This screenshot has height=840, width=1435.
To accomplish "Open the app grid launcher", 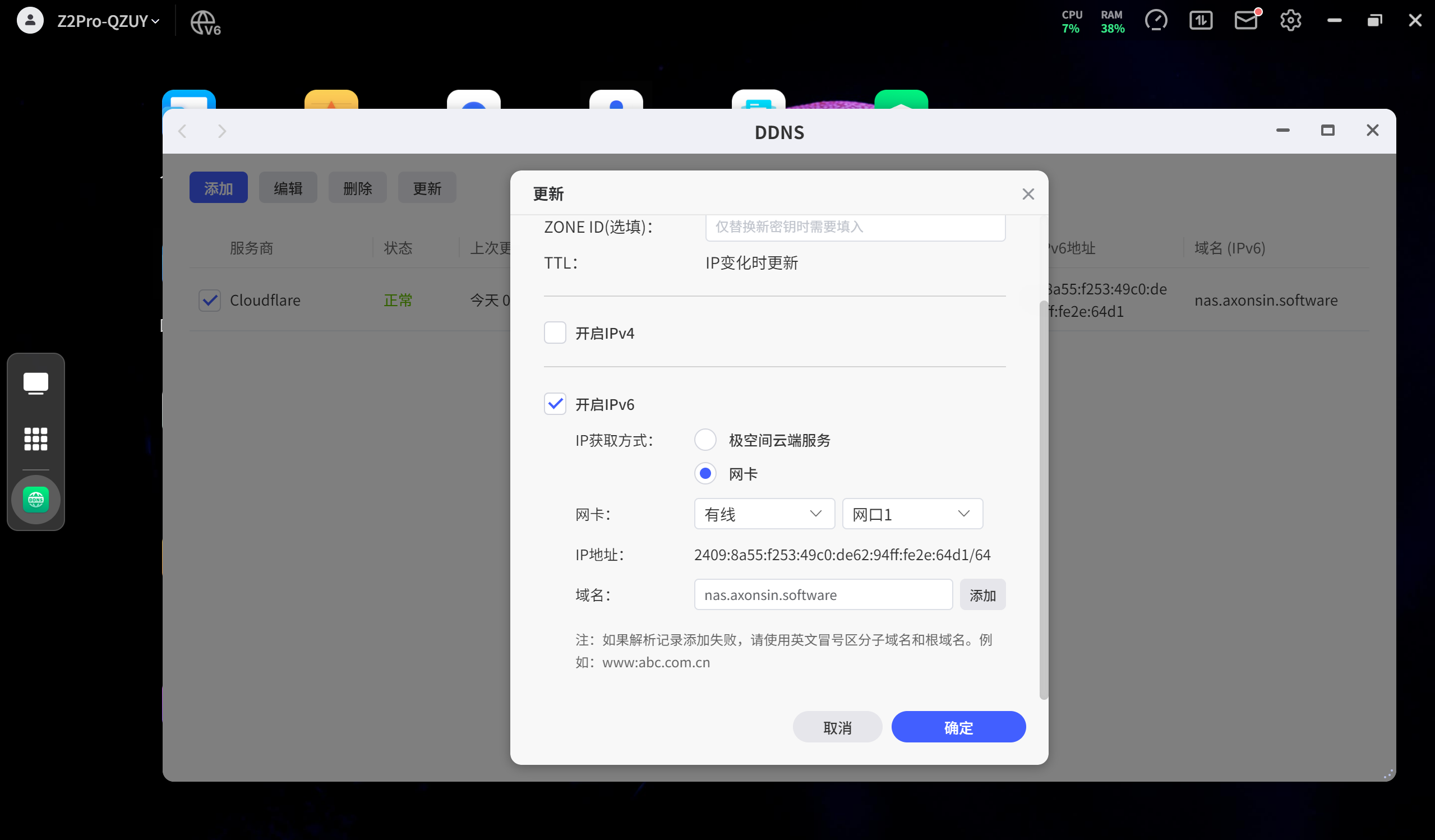I will (35, 439).
